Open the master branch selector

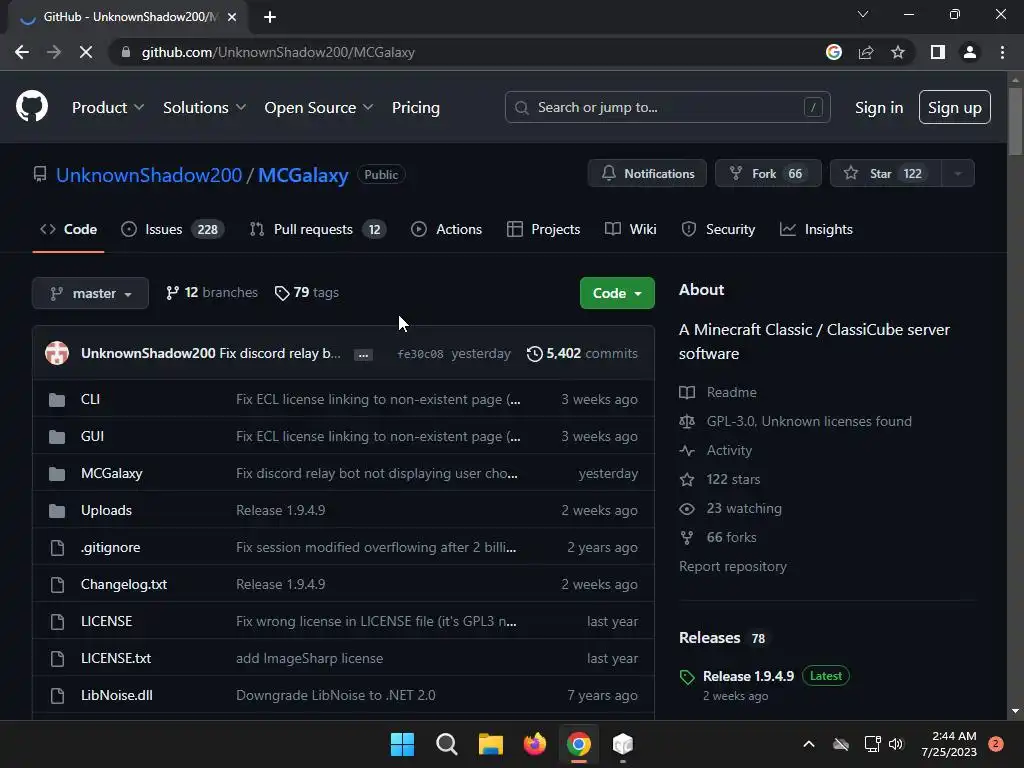(x=90, y=293)
